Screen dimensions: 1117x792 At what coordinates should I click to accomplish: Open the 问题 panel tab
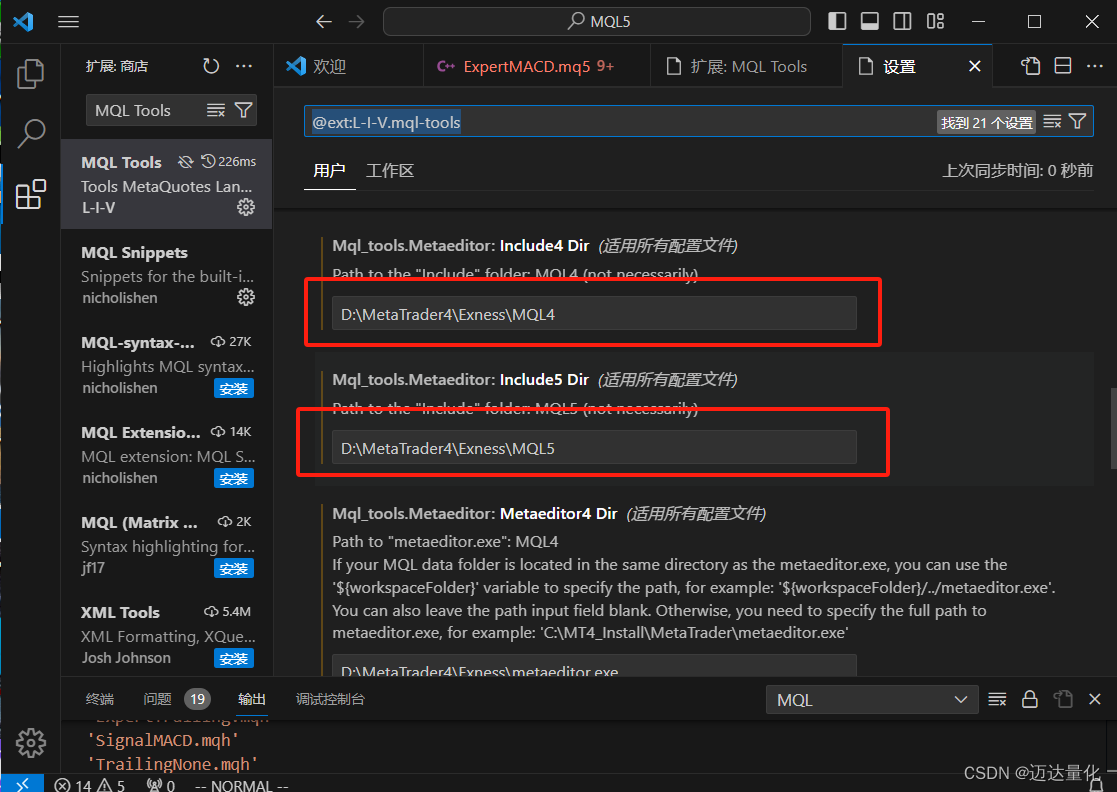(x=177, y=699)
